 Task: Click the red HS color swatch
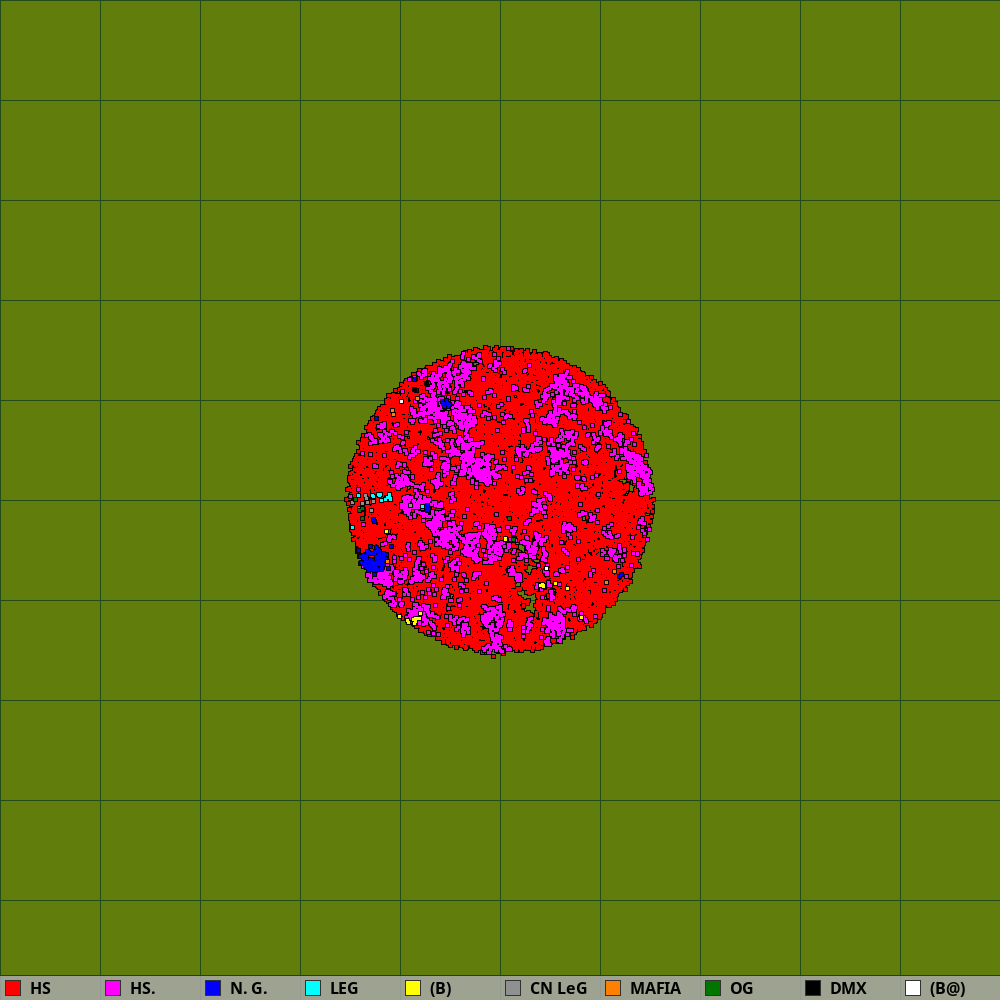13,988
